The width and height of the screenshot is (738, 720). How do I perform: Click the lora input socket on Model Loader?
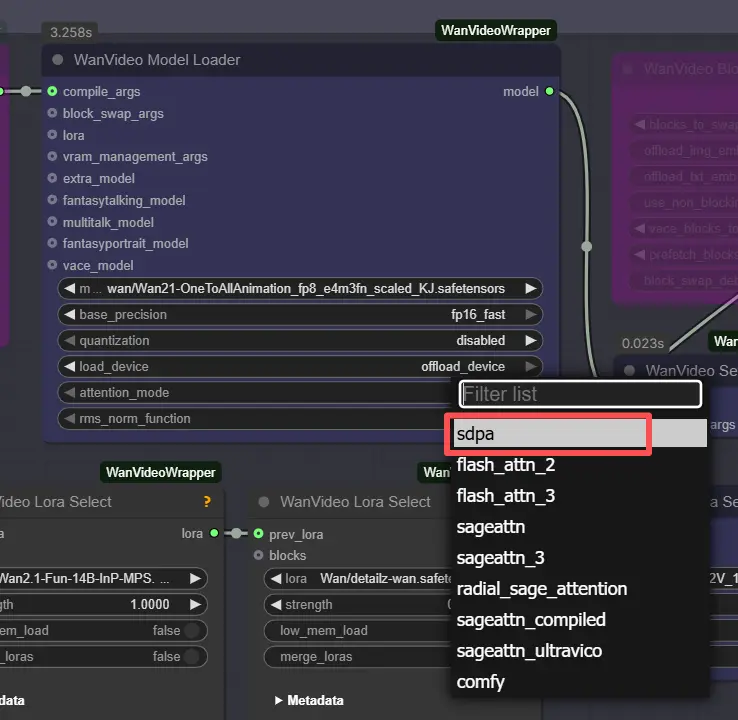[x=52, y=135]
